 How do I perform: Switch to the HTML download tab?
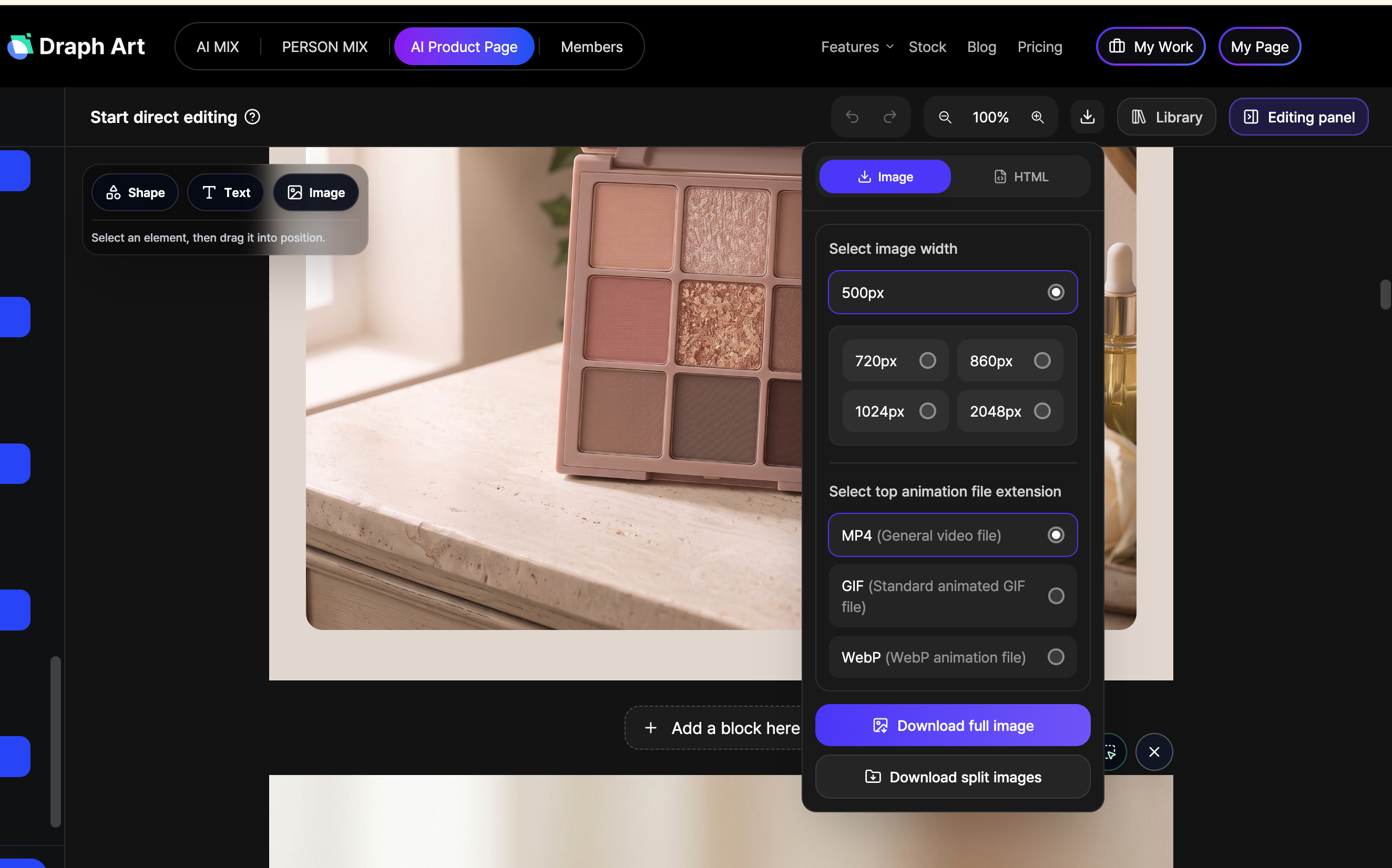click(x=1021, y=177)
